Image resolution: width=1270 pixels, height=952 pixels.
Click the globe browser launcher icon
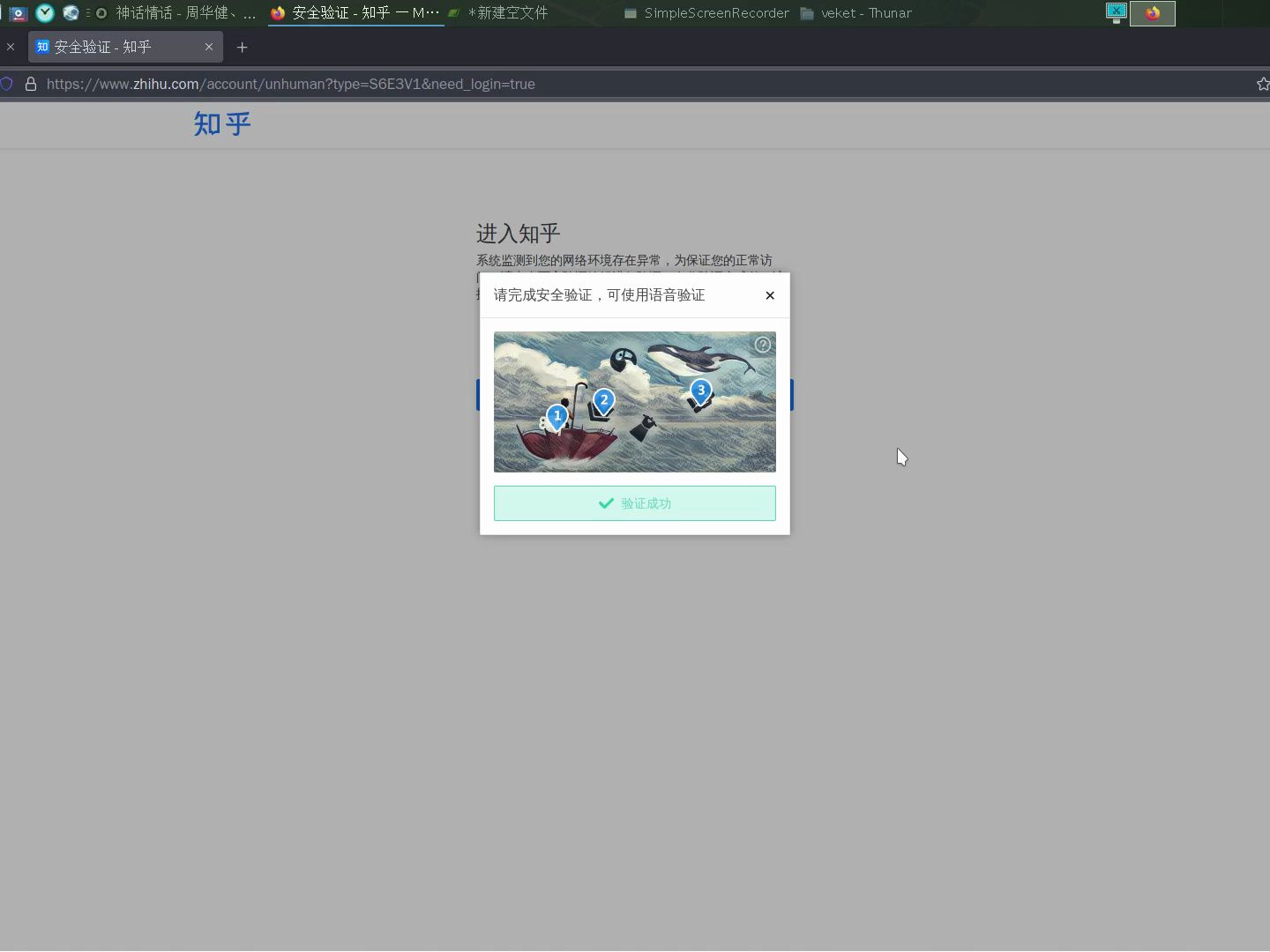pyautogui.click(x=71, y=12)
